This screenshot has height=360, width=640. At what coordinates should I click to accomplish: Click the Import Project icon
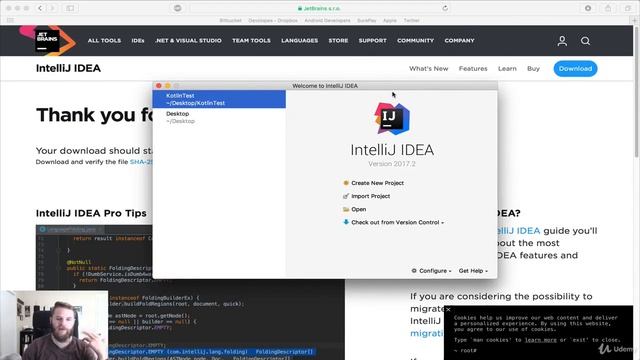[x=346, y=196]
